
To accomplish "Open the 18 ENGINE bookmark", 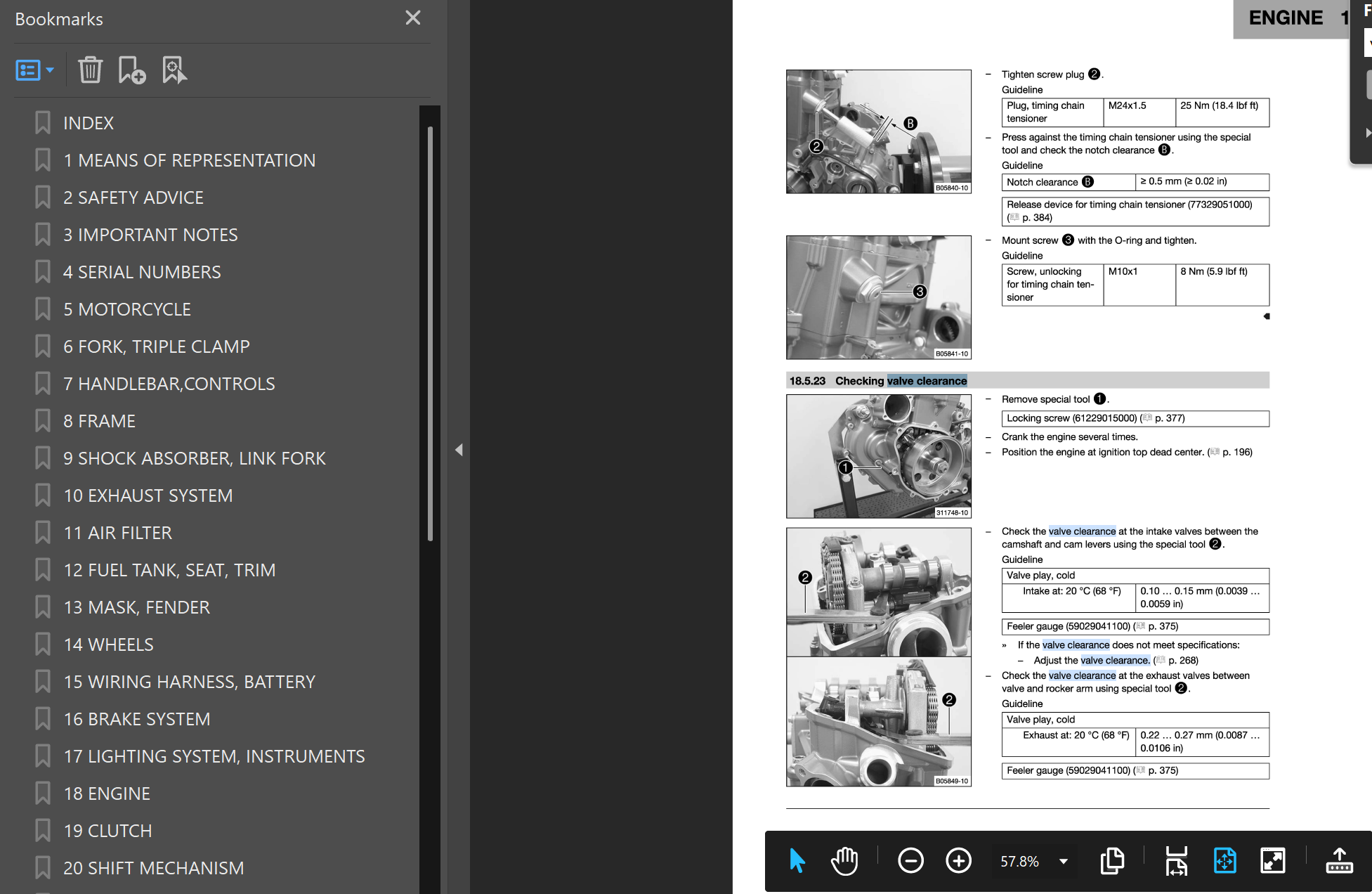I will click(x=107, y=793).
